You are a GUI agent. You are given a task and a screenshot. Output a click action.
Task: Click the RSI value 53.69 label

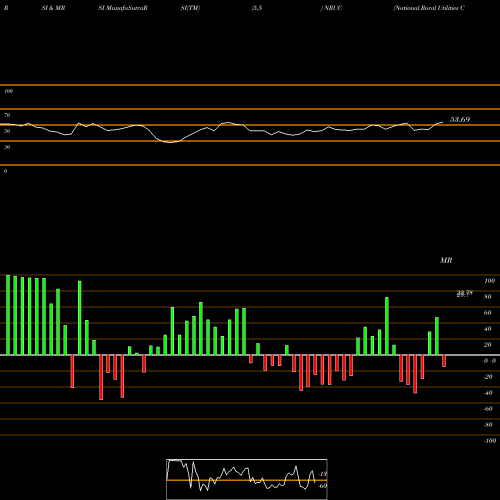click(460, 119)
